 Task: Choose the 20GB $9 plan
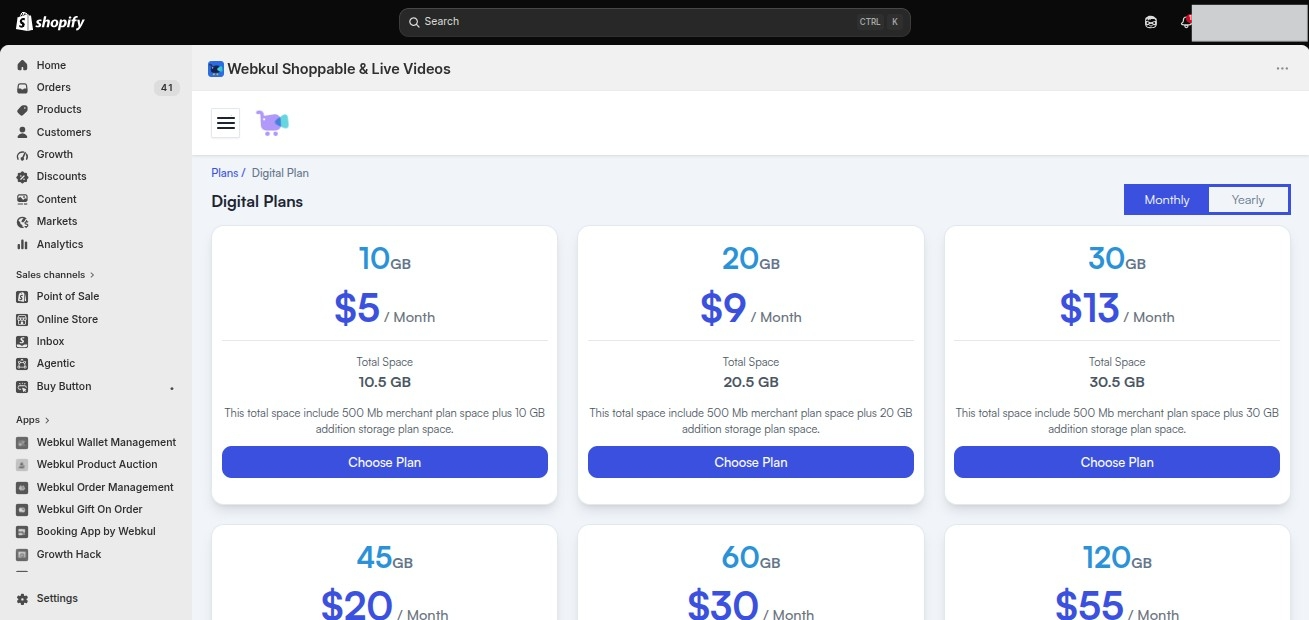[751, 462]
